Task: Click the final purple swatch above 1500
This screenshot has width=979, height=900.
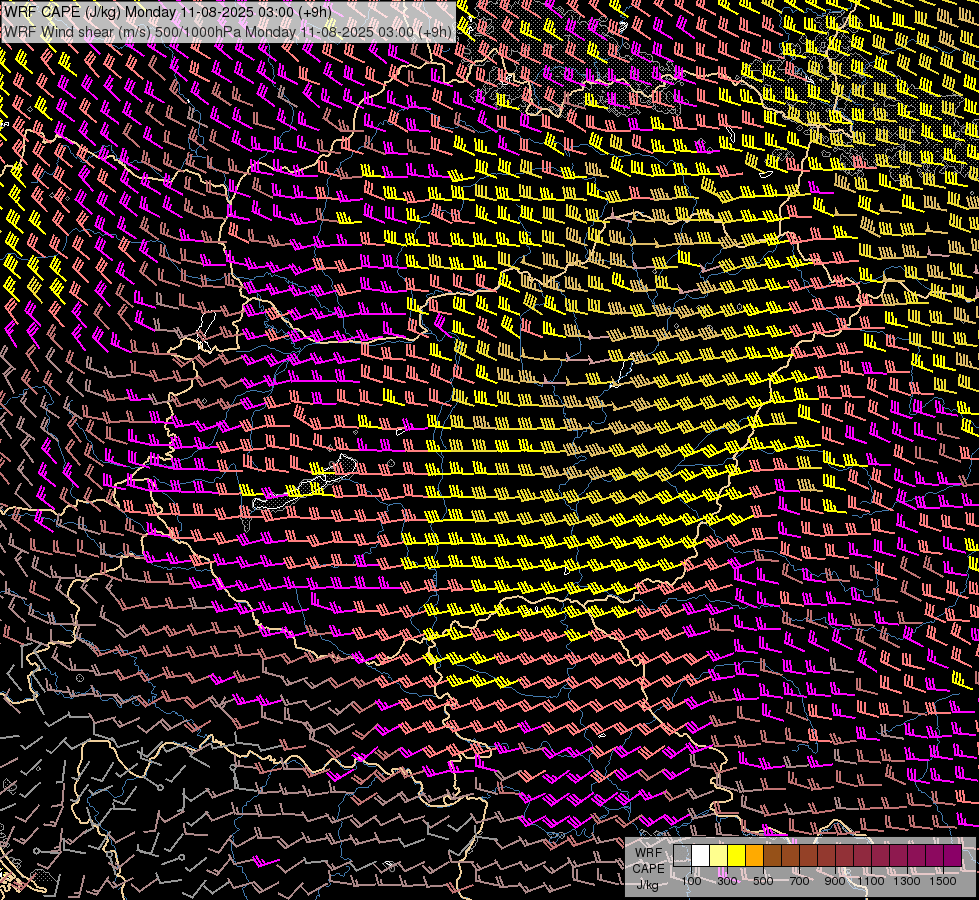Action: [953, 856]
